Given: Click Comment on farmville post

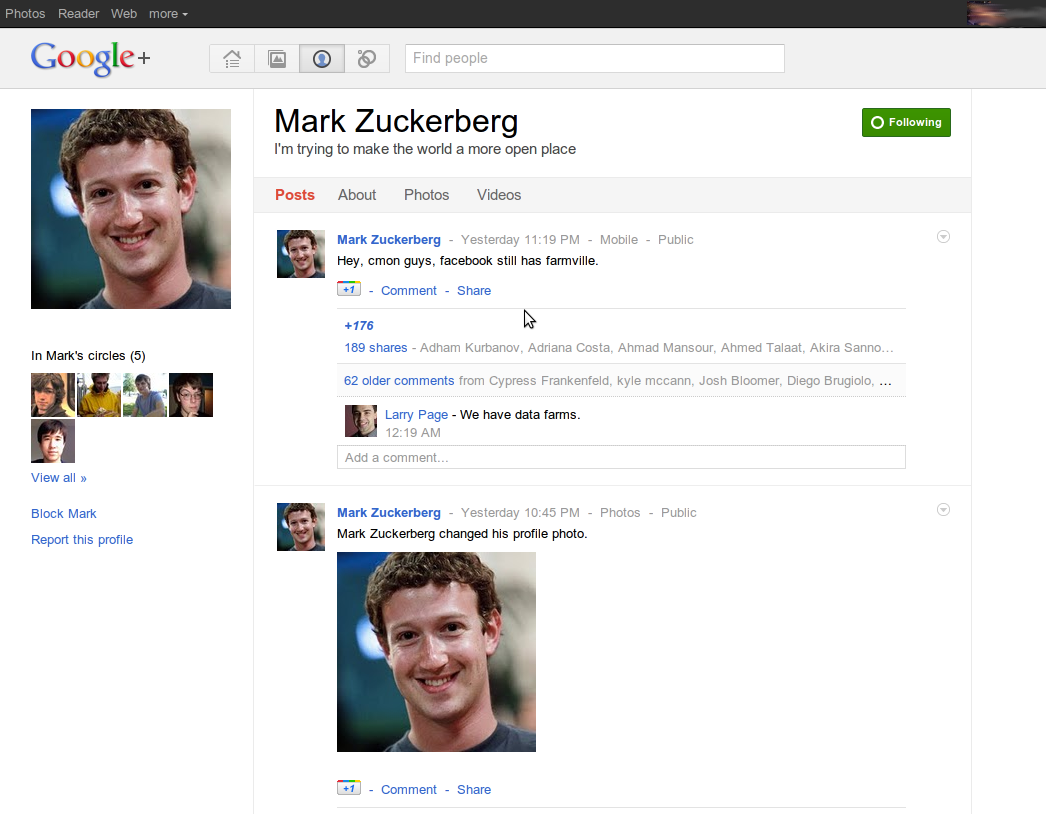Looking at the screenshot, I should tap(409, 290).
